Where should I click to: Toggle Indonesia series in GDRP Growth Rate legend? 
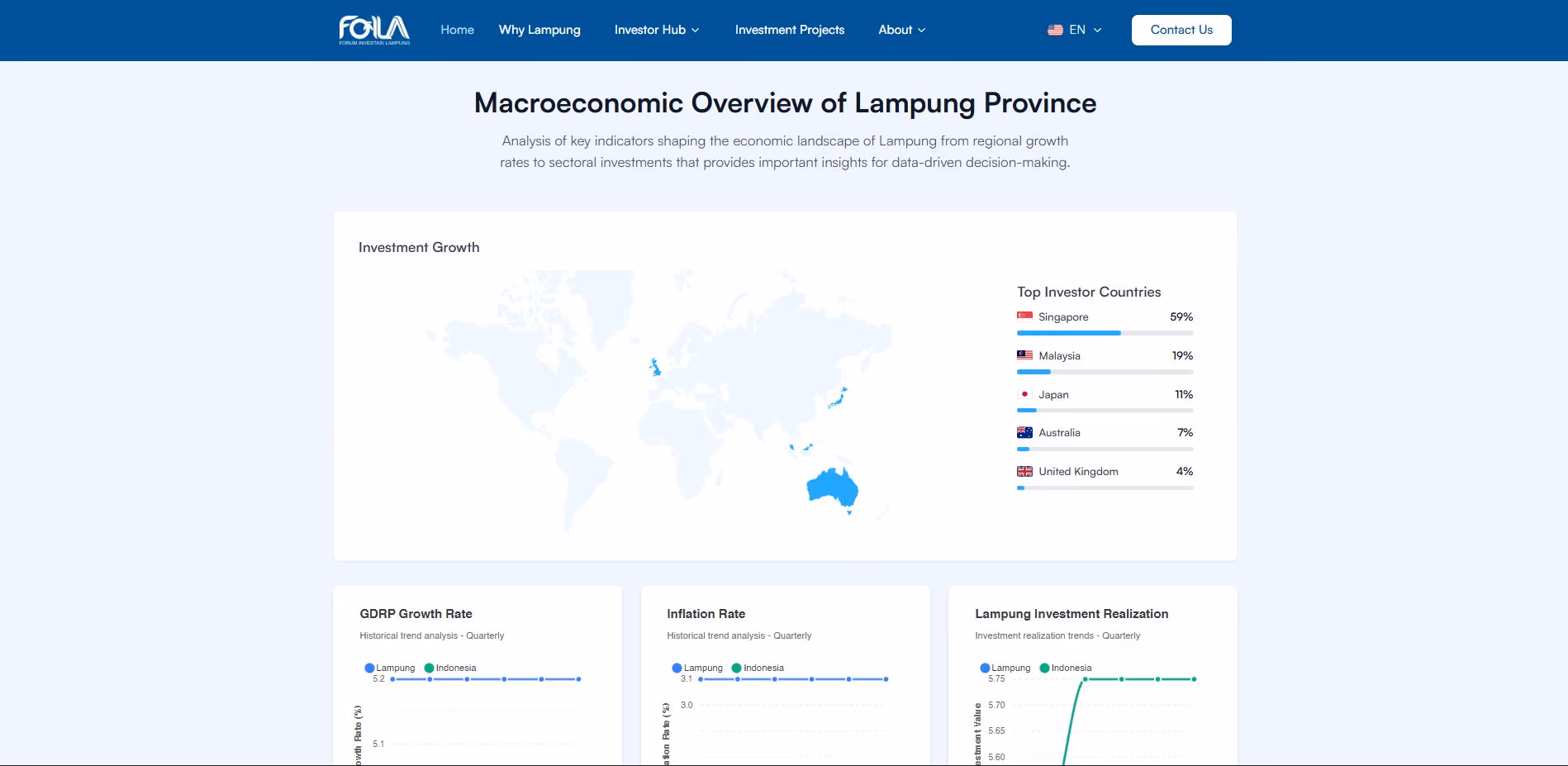point(450,668)
